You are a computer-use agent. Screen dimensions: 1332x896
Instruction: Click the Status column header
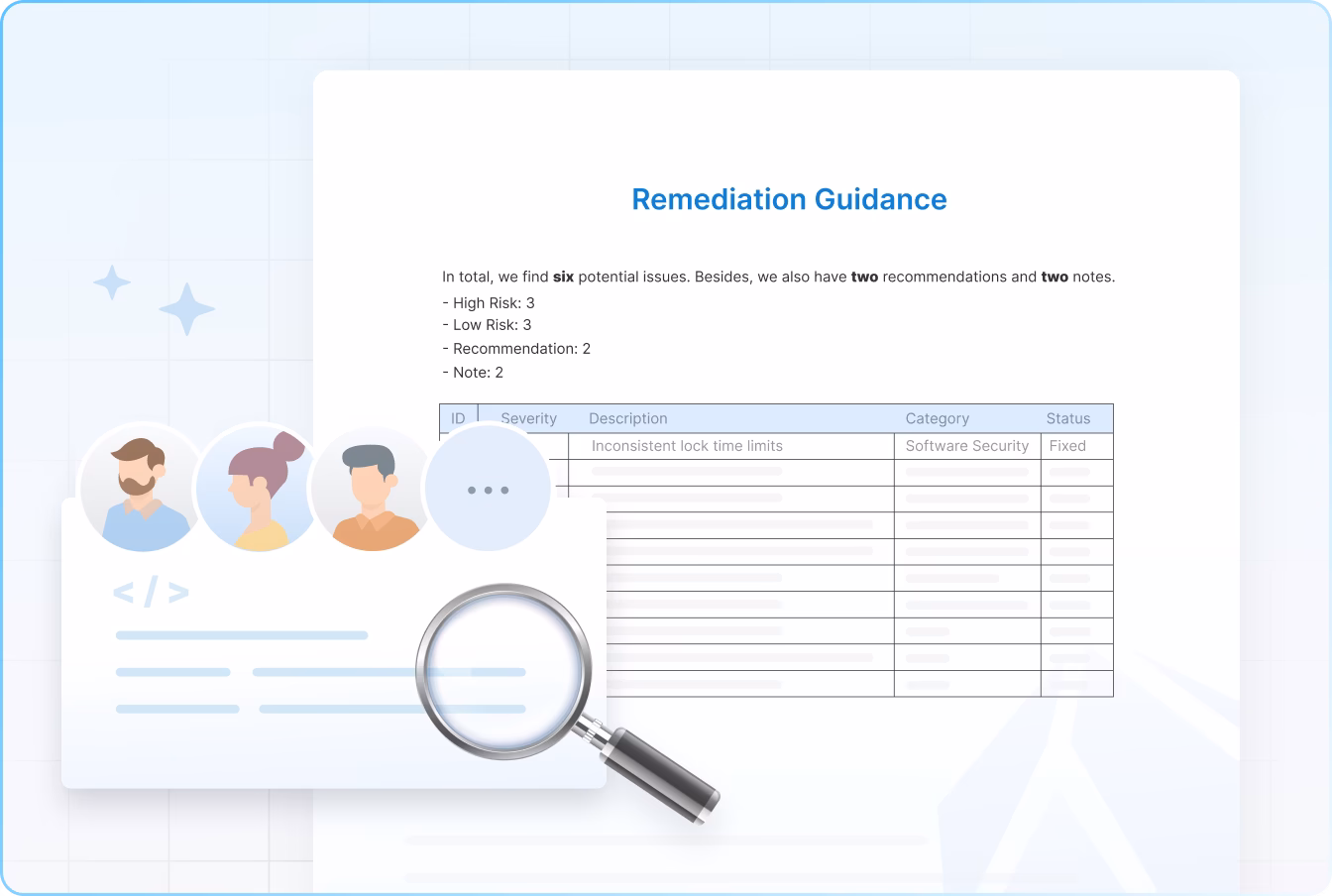[1067, 418]
